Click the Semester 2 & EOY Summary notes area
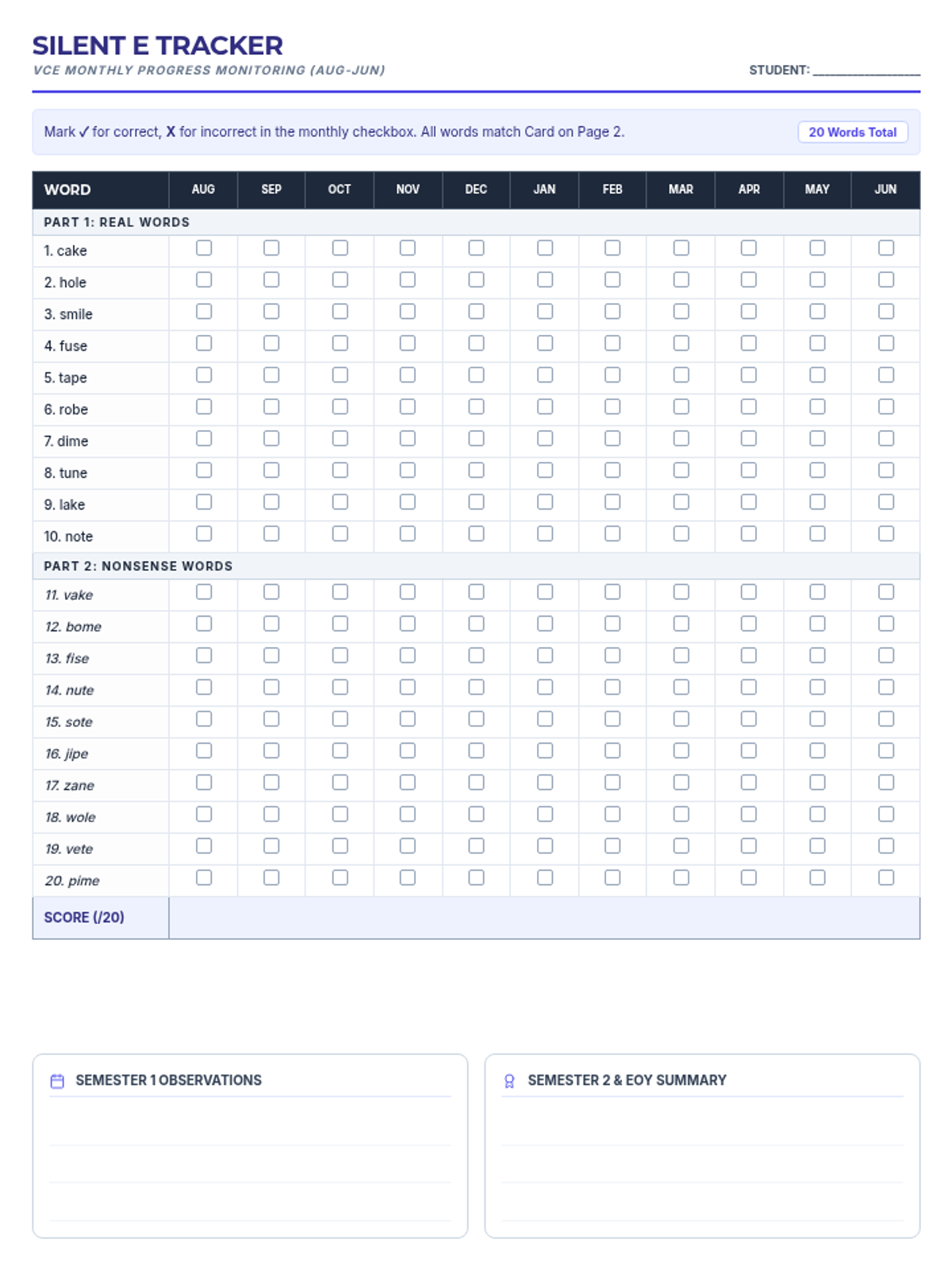Viewport: 952px width, 1270px height. pos(702,1163)
